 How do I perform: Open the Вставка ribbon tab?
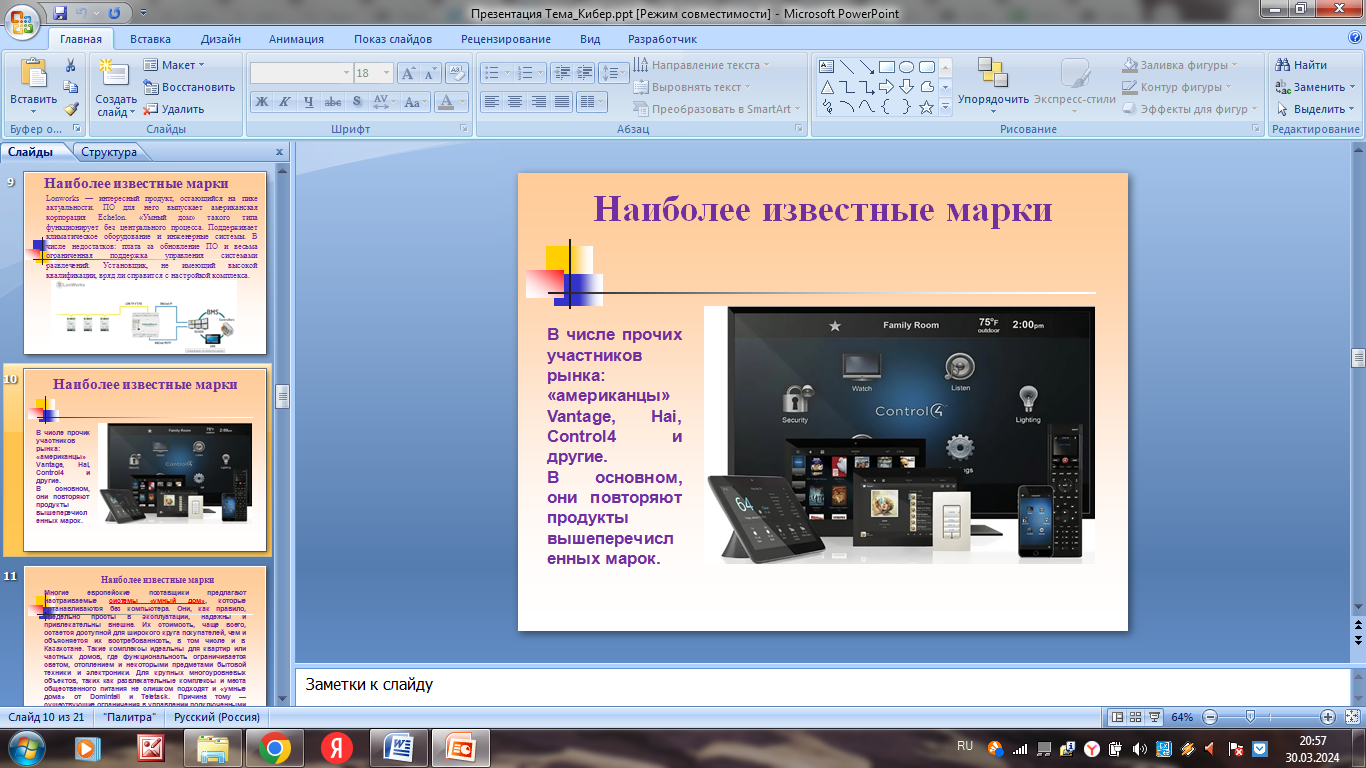(x=150, y=39)
